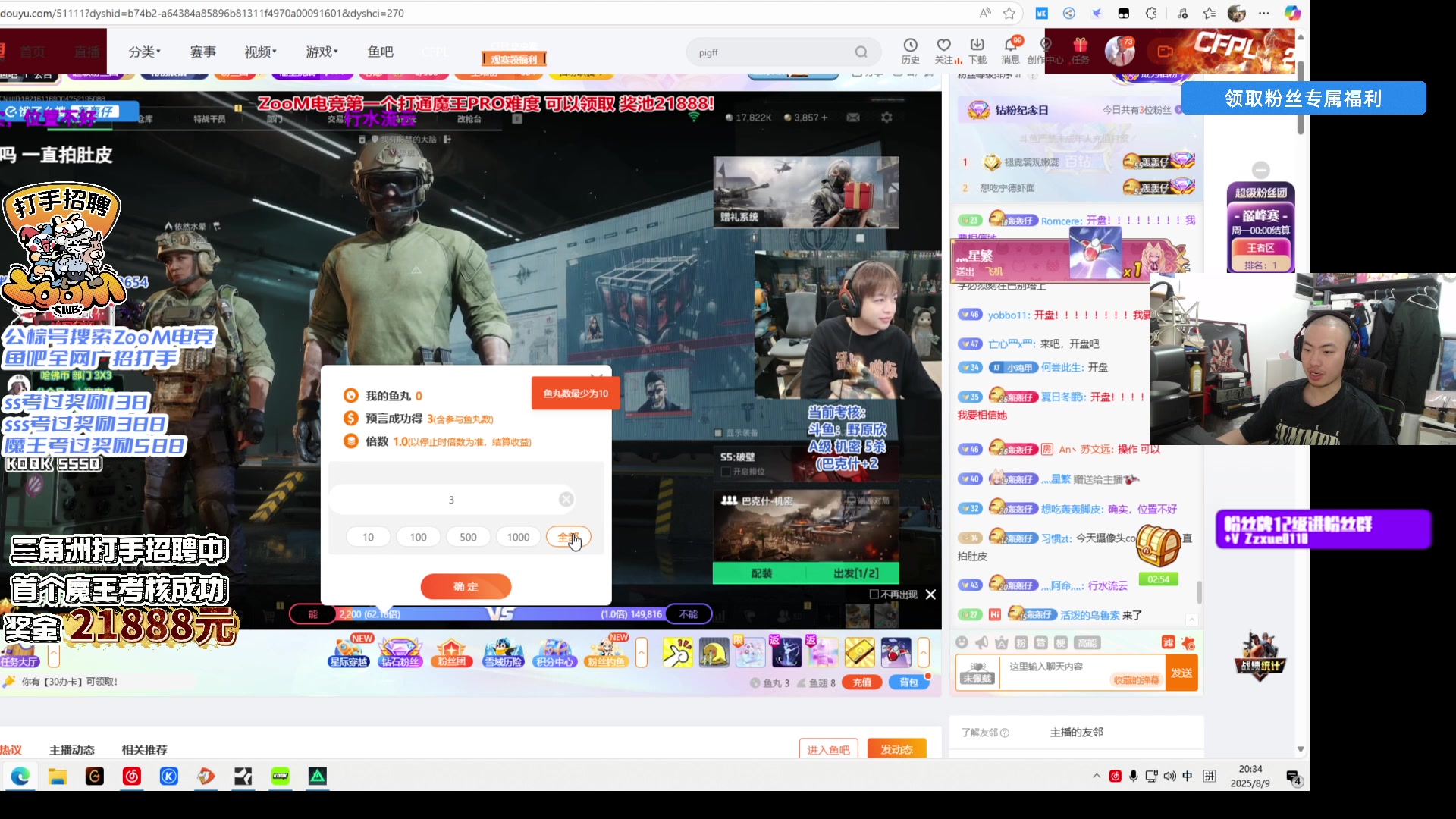Send the gold bar gift

tap(859, 652)
